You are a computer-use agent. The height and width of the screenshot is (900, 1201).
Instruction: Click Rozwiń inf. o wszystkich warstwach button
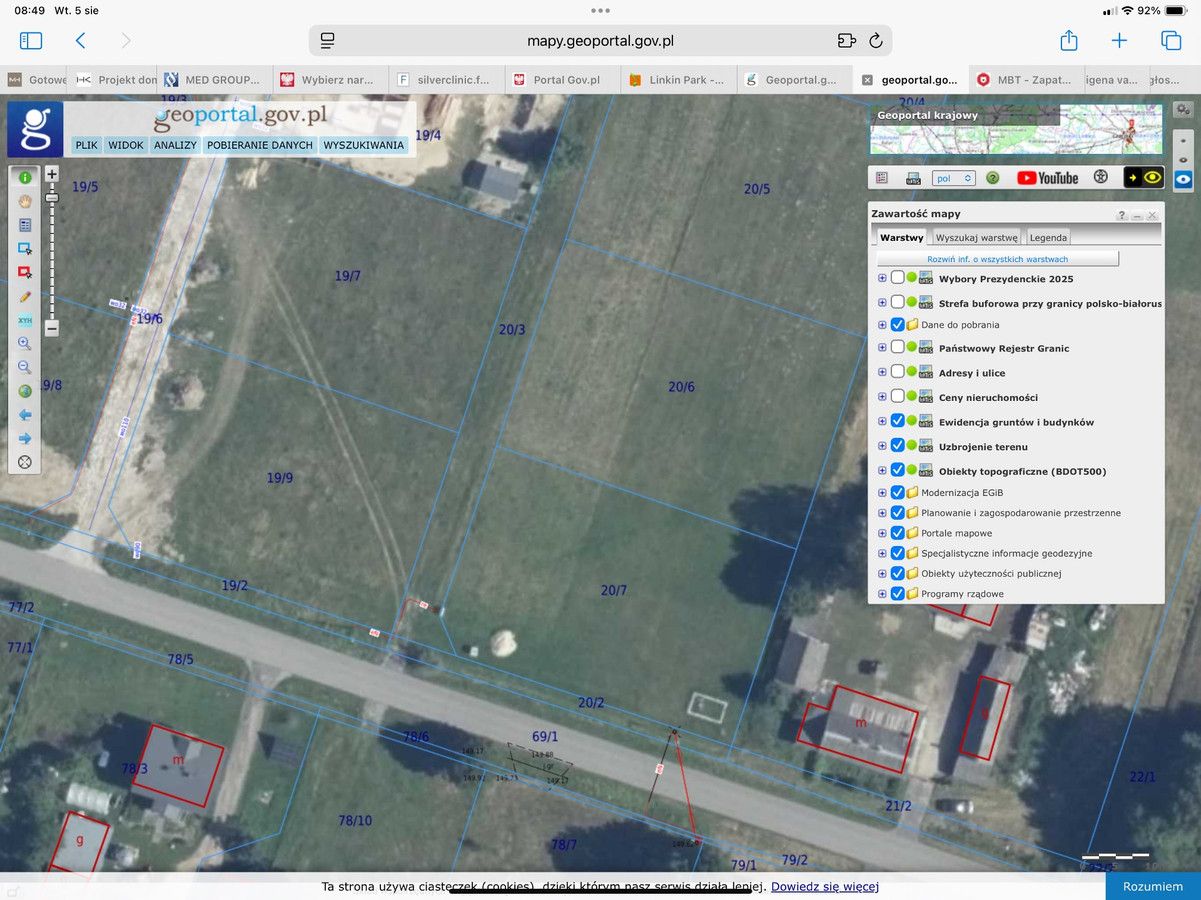click(997, 259)
